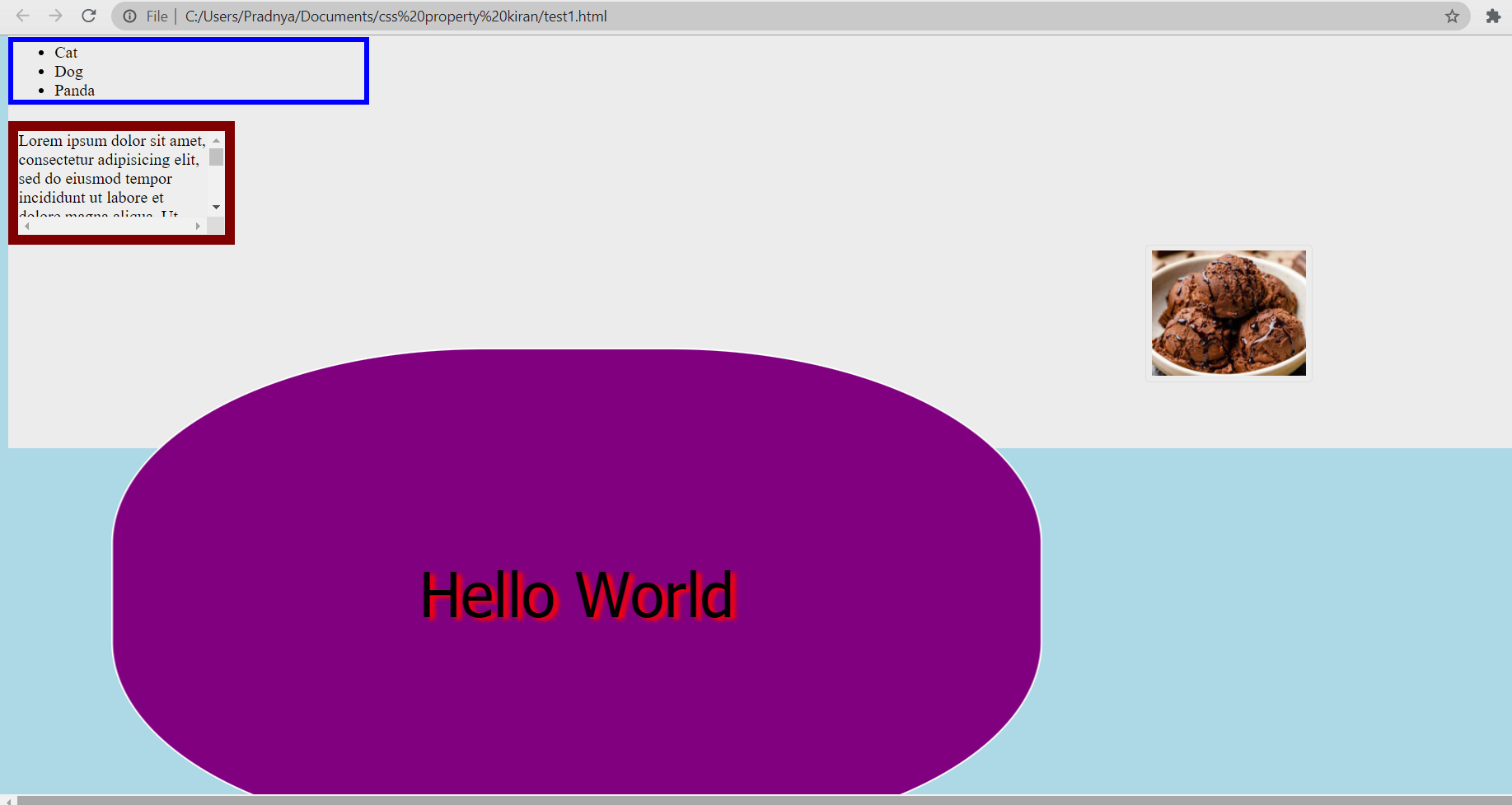Click the Cat list item
1512x805 pixels.
pyautogui.click(x=66, y=53)
